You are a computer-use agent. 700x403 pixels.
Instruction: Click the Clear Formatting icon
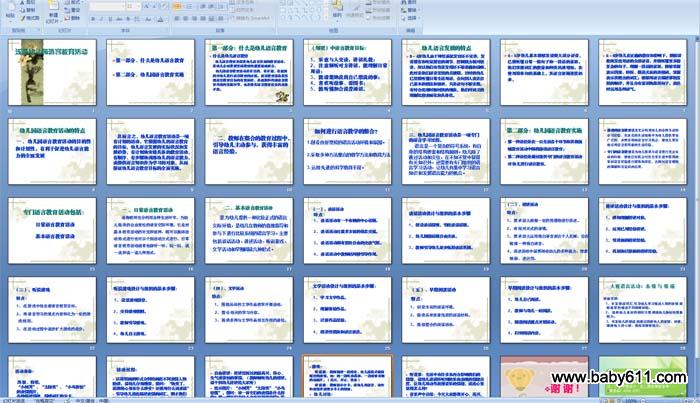click(x=164, y=6)
